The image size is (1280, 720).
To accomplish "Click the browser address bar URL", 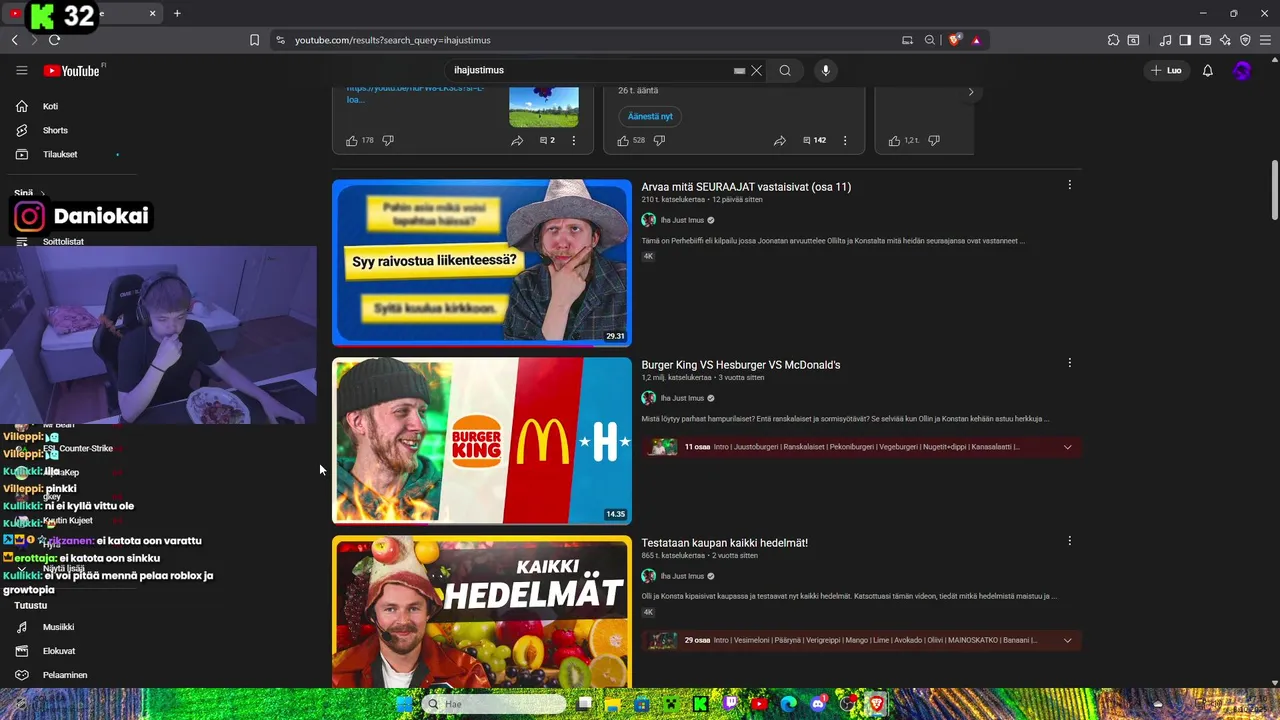I will pos(393,40).
